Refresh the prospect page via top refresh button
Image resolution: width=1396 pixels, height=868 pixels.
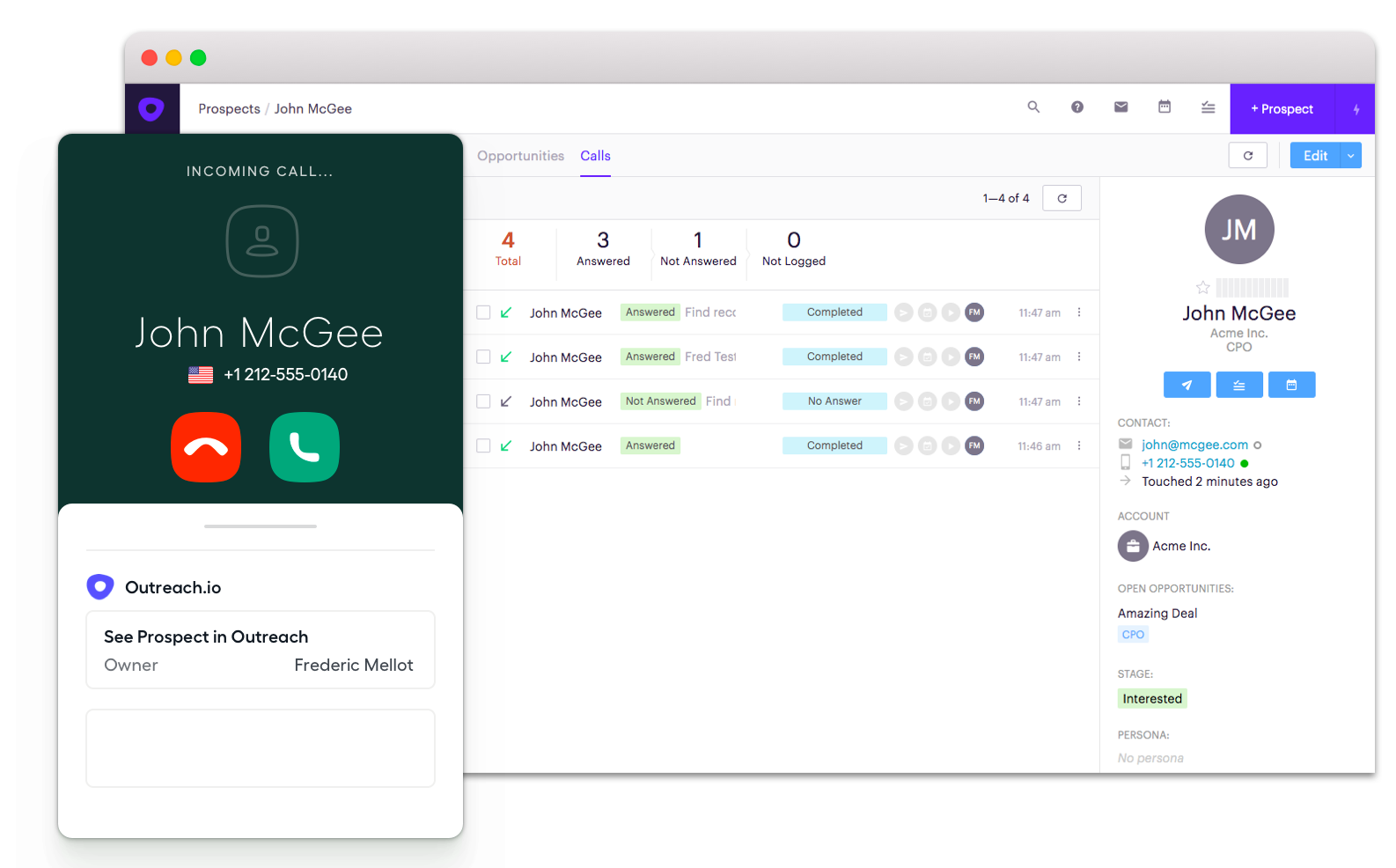pos(1248,156)
